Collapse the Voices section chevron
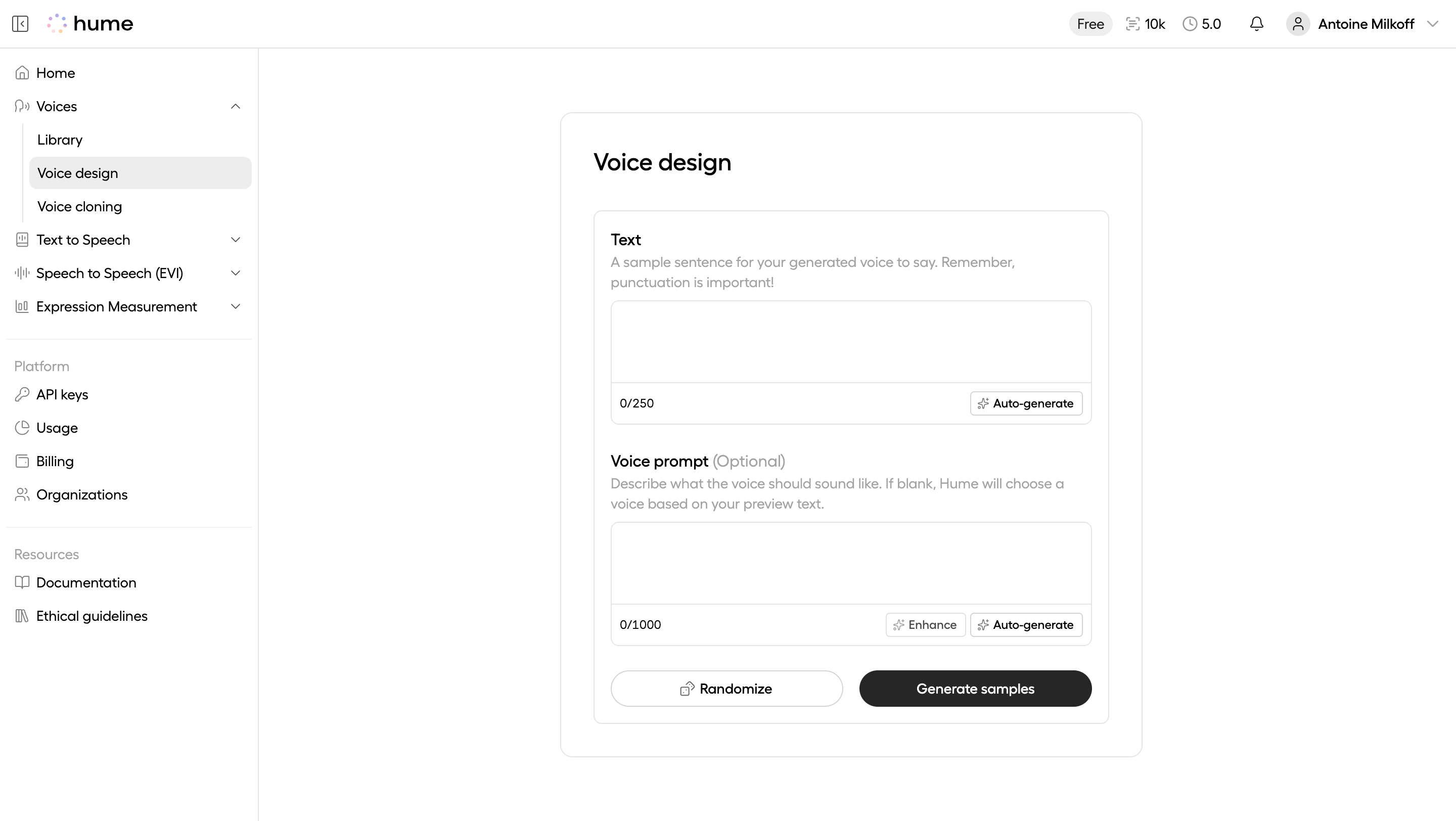 click(235, 106)
